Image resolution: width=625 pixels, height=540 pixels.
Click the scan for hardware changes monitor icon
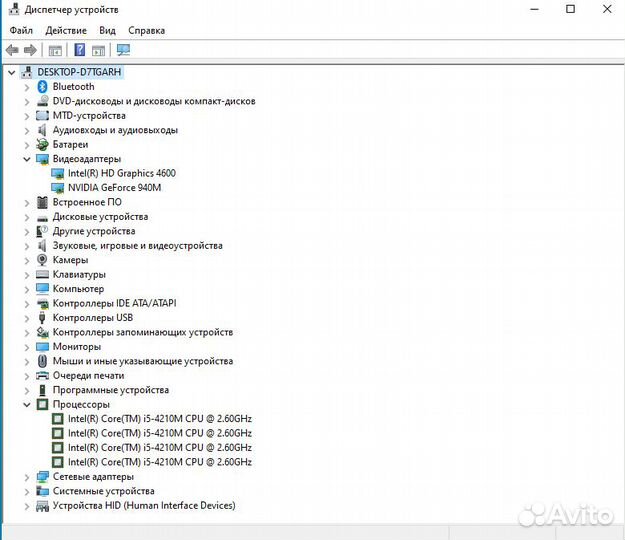(x=123, y=50)
